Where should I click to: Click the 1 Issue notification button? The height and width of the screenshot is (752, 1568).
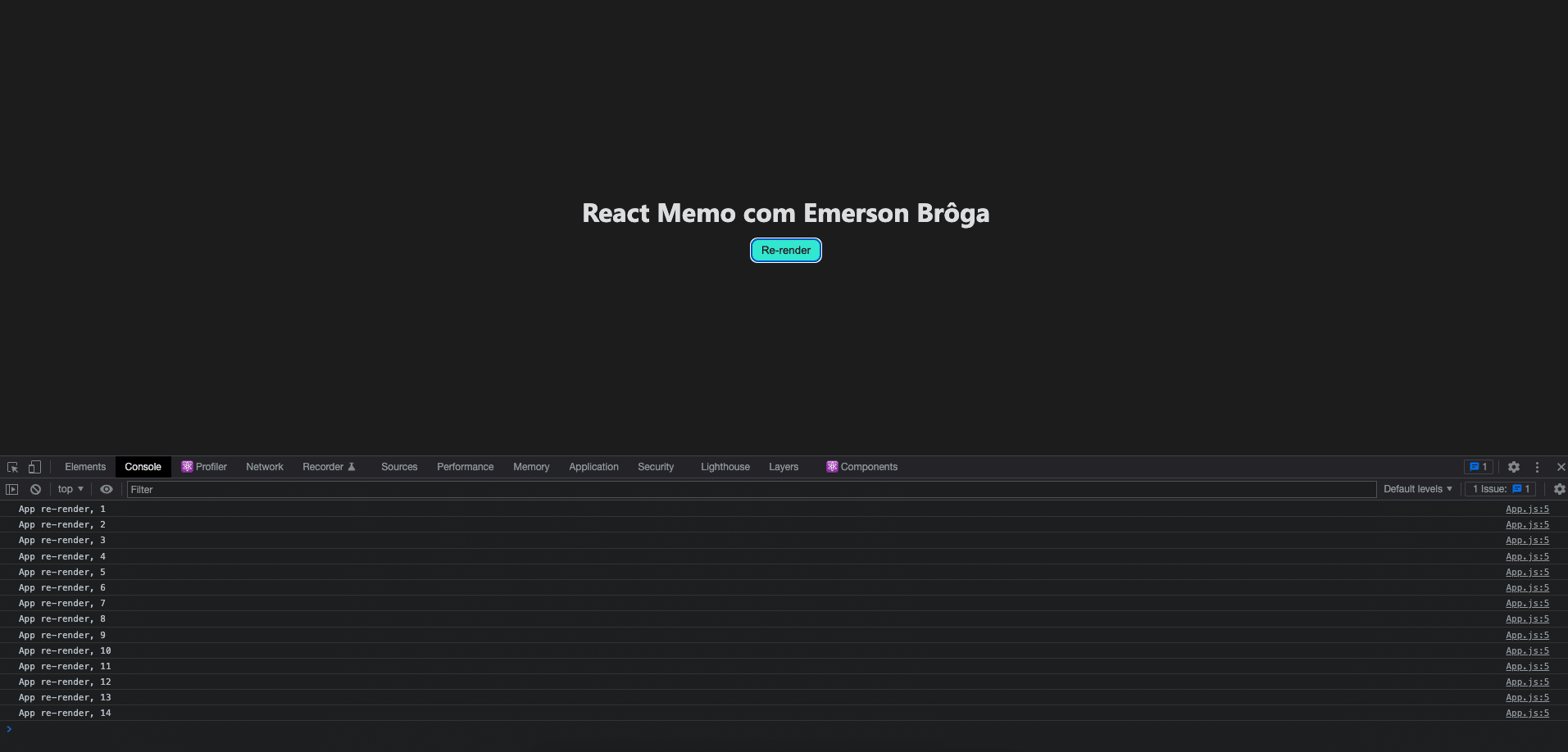[x=1498, y=488]
